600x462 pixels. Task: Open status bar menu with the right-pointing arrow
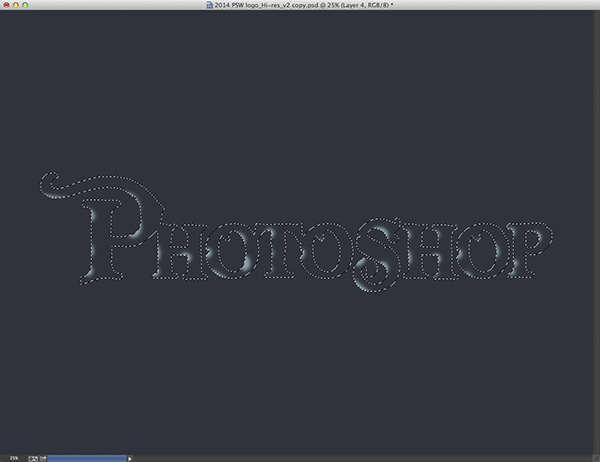130,457
